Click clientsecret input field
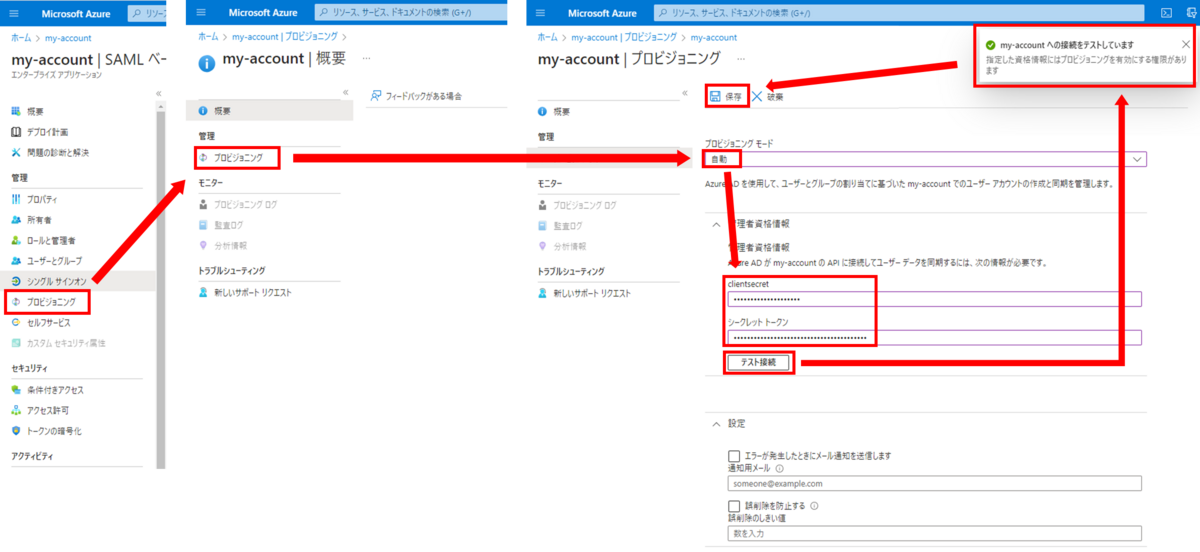This screenshot has height=552, width=1200. [x=934, y=299]
